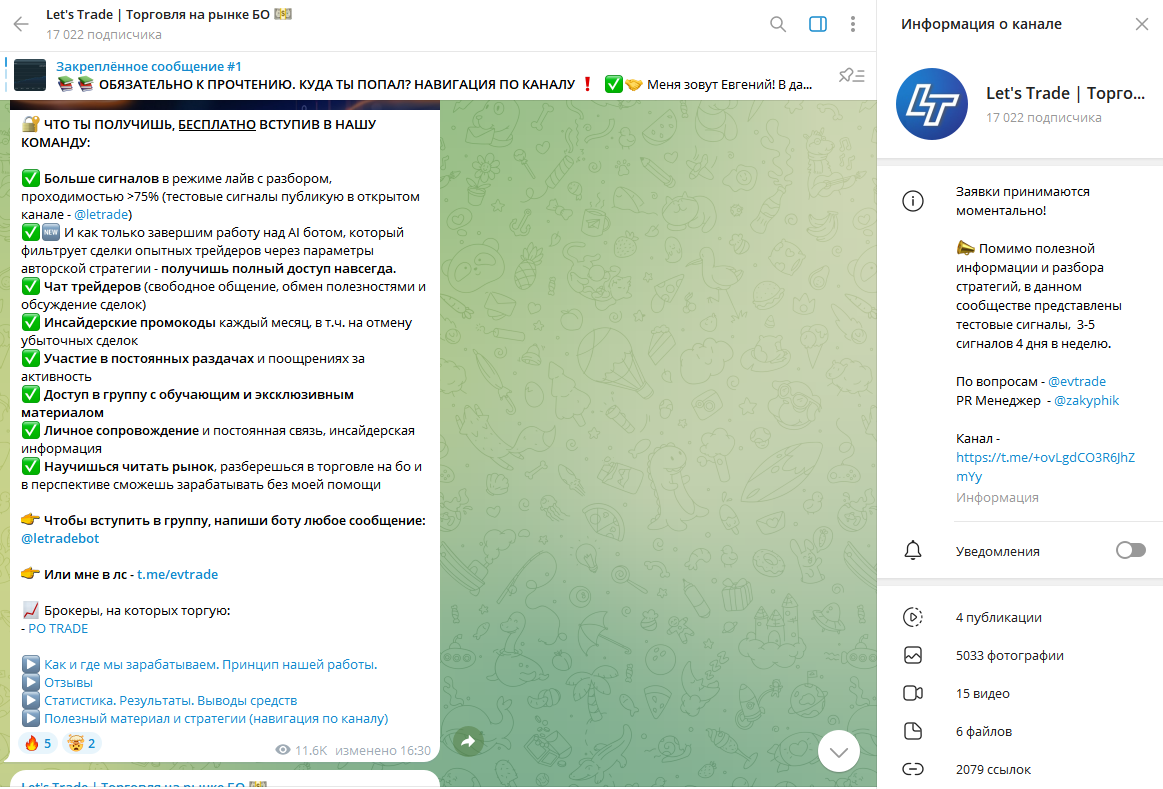The image size is (1163, 789).
Task: Click the 11.6K views counter
Action: pyautogui.click(x=301, y=750)
